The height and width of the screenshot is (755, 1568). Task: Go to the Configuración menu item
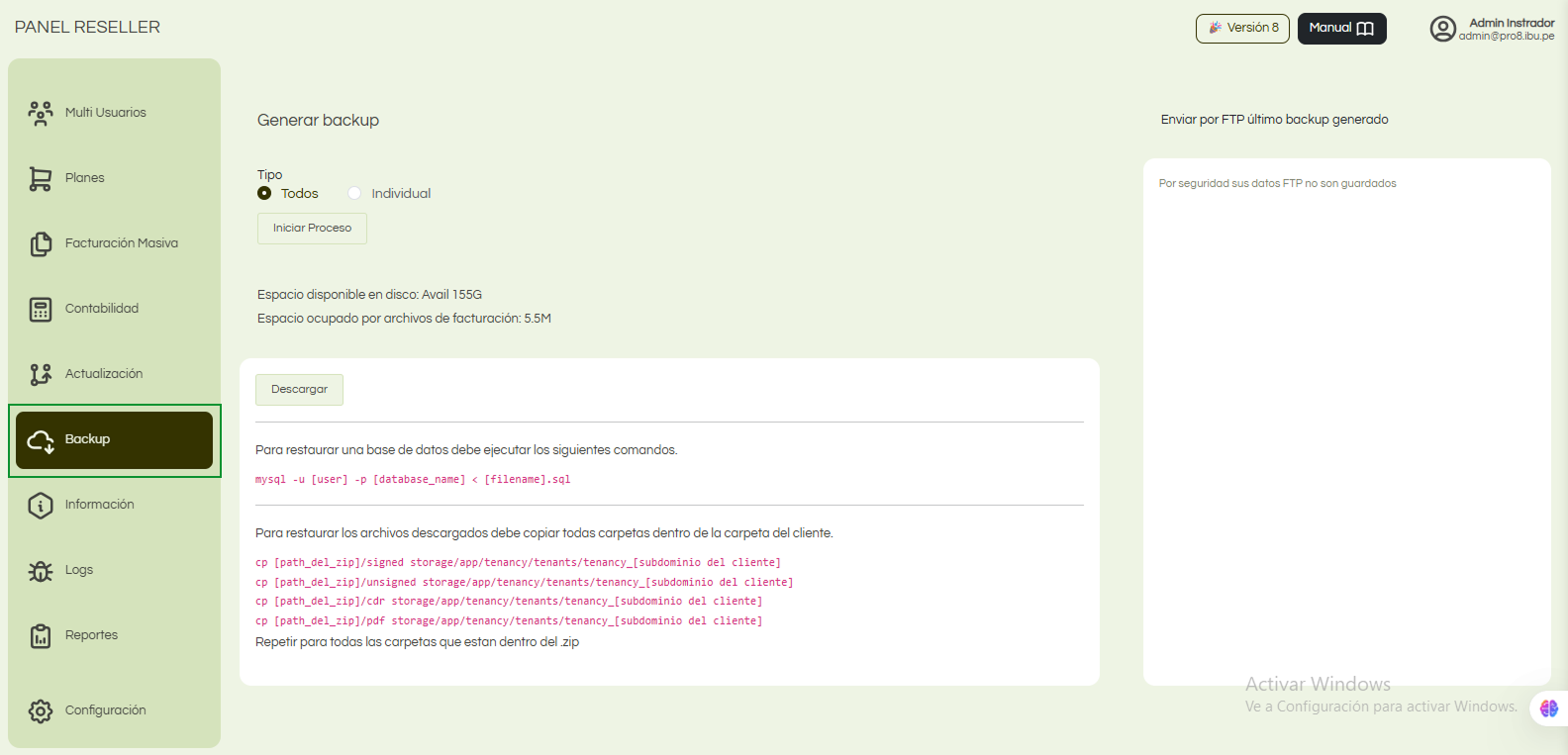click(106, 710)
